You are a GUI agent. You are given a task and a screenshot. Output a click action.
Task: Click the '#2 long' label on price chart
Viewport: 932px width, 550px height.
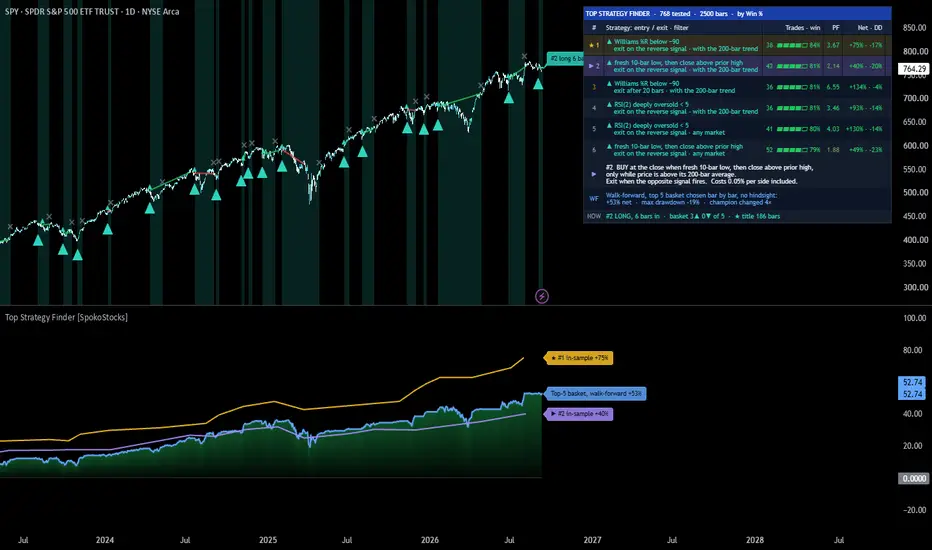tap(565, 59)
